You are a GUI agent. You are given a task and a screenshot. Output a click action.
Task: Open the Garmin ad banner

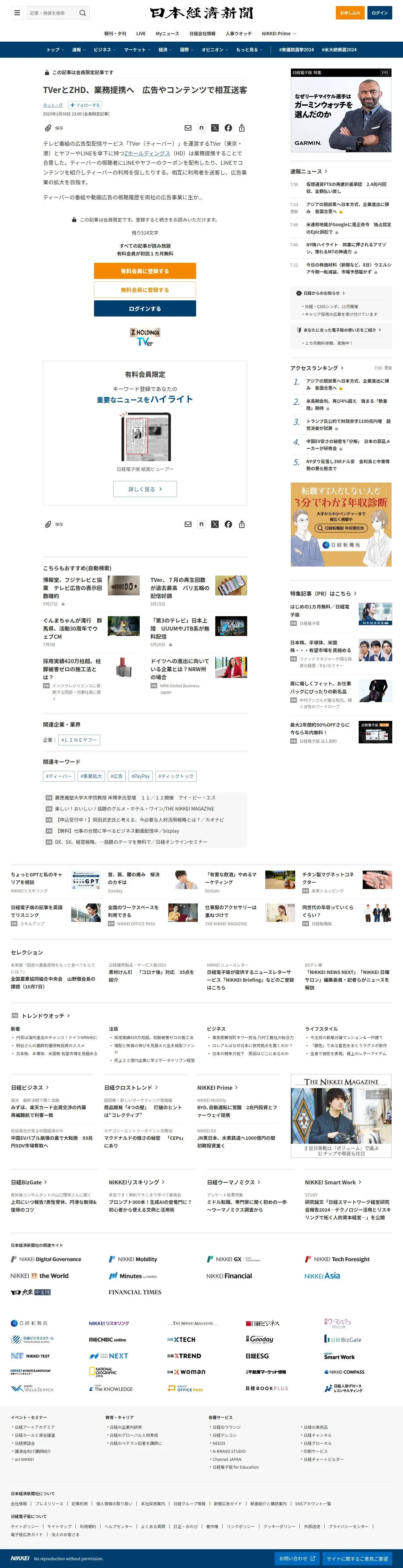(341, 110)
